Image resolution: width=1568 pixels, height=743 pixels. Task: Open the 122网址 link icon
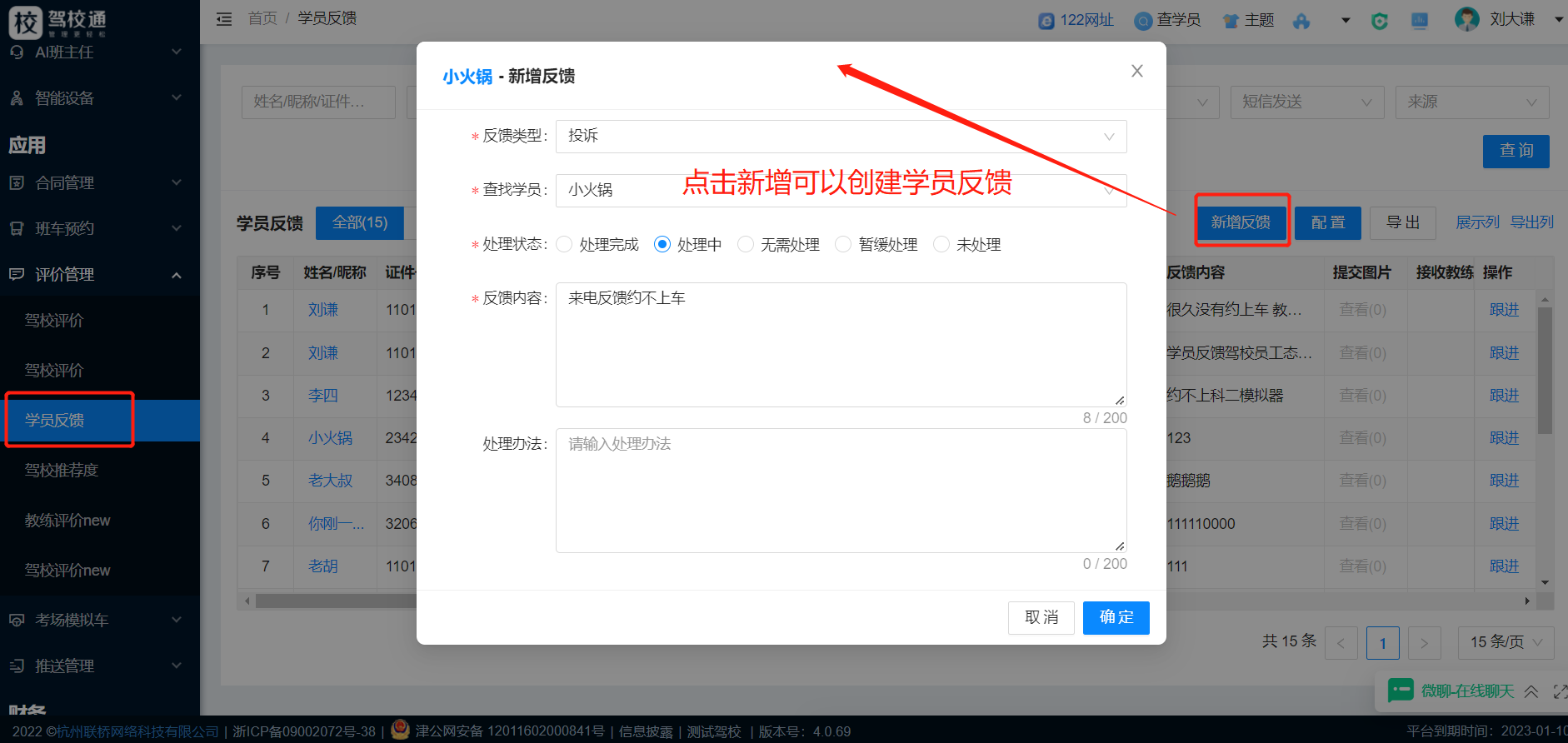1046,21
